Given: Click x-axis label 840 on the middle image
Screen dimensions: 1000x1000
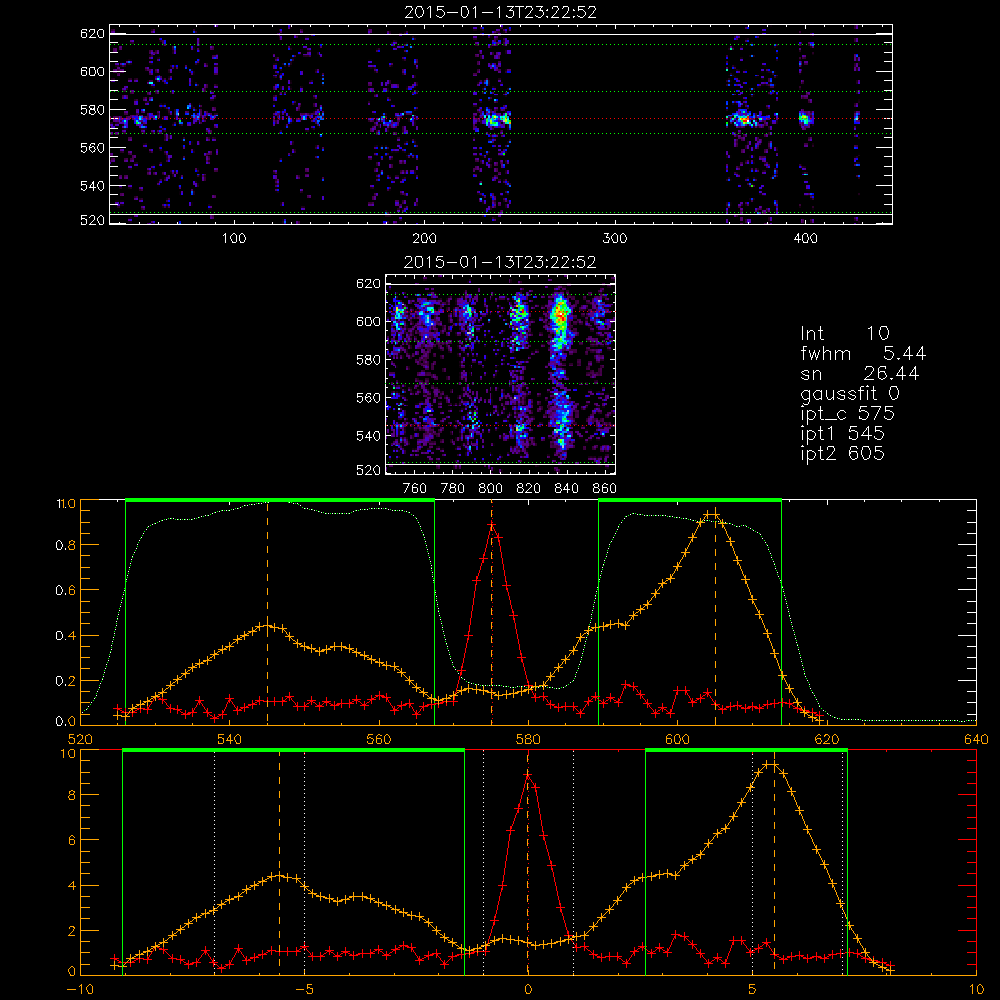Looking at the screenshot, I should [566, 489].
